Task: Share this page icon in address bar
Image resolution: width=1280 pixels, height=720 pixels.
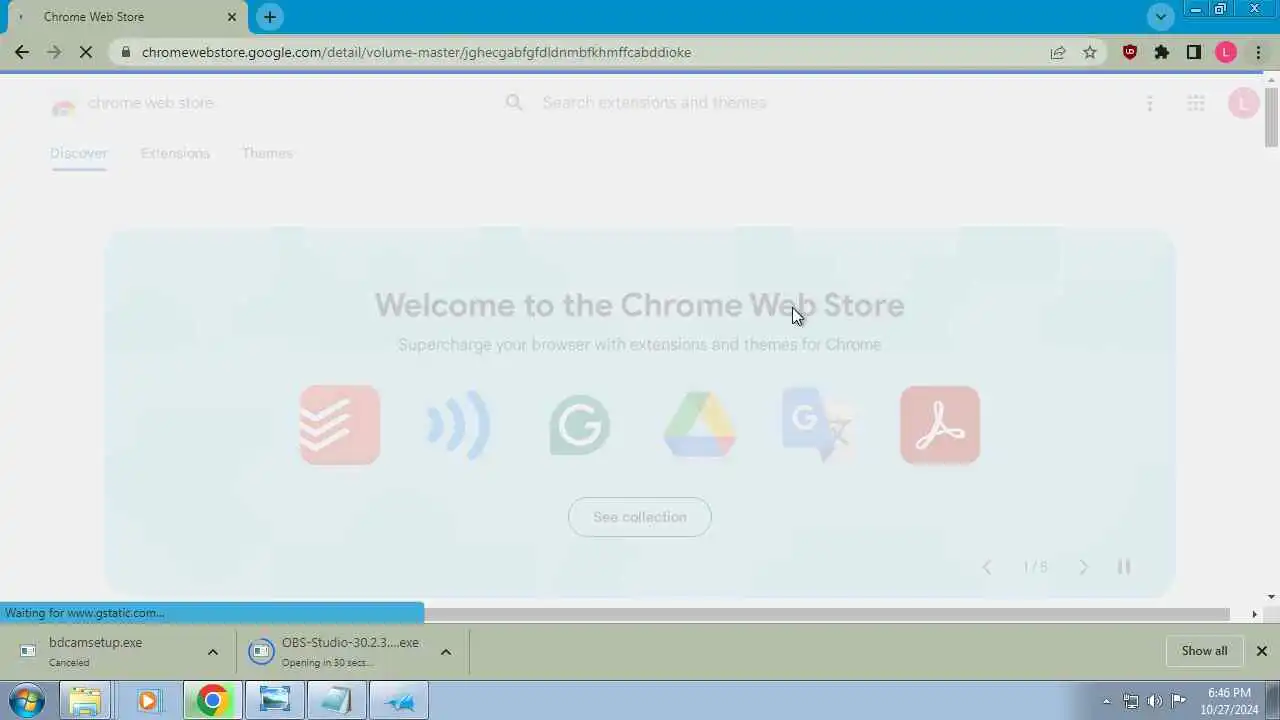Action: tap(1058, 52)
